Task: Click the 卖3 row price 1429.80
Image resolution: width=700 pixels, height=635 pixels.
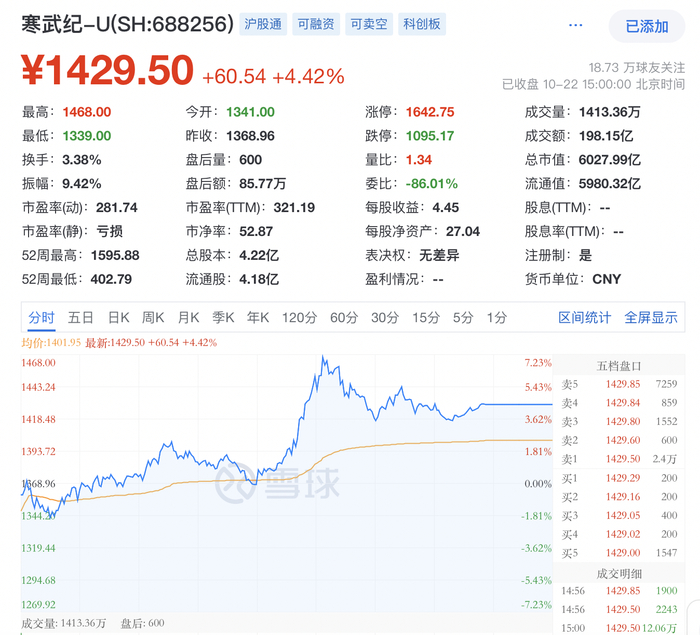Action: pyautogui.click(x=623, y=422)
